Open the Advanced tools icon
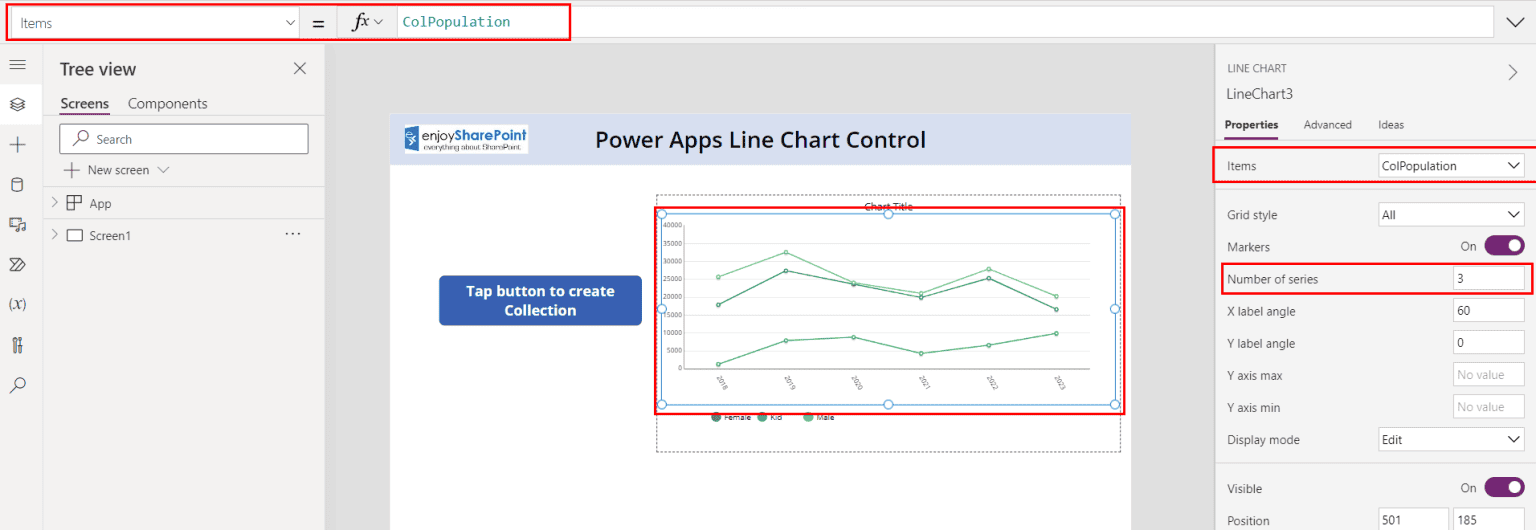Viewport: 1536px width, 530px height. [17, 345]
